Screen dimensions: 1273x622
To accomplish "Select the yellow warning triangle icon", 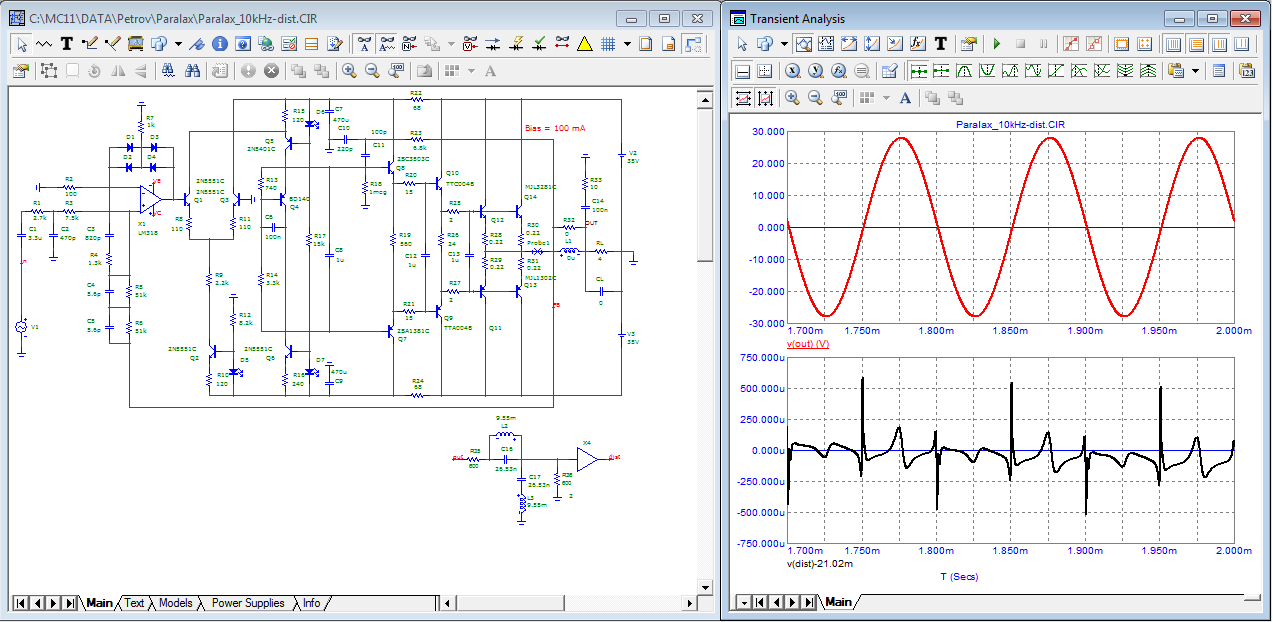I will (x=584, y=44).
